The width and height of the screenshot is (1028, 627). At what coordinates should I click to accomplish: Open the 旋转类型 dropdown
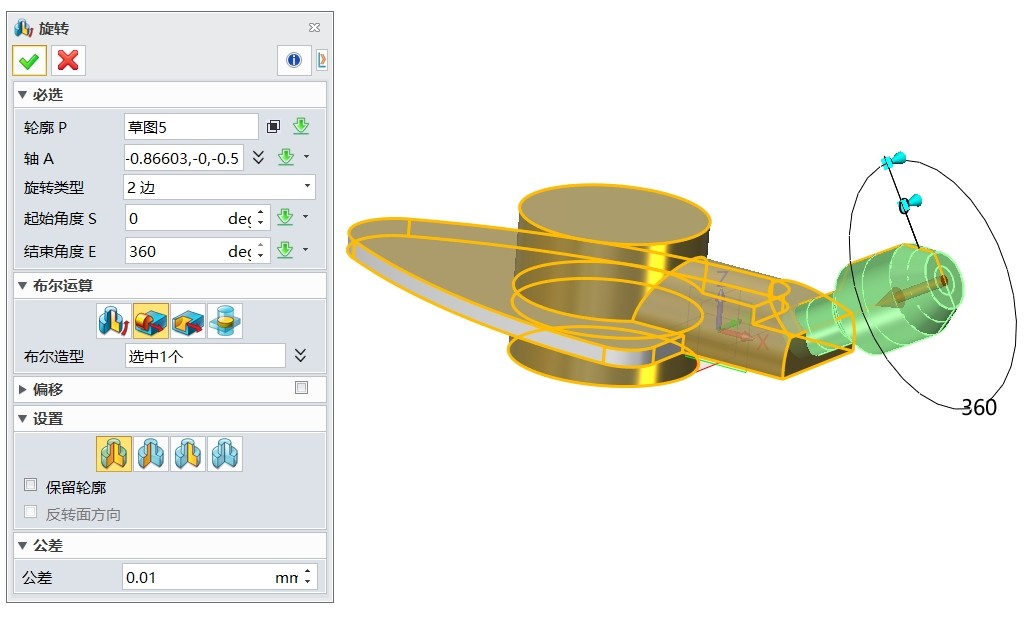(x=220, y=188)
